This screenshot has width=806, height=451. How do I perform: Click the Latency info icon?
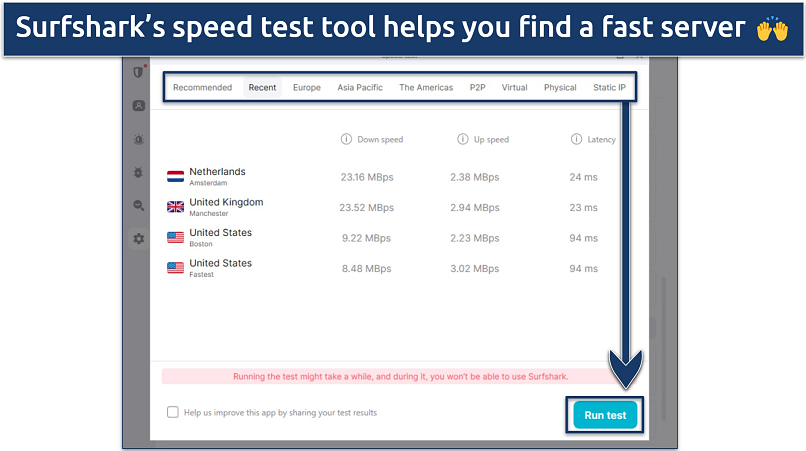pyautogui.click(x=576, y=140)
